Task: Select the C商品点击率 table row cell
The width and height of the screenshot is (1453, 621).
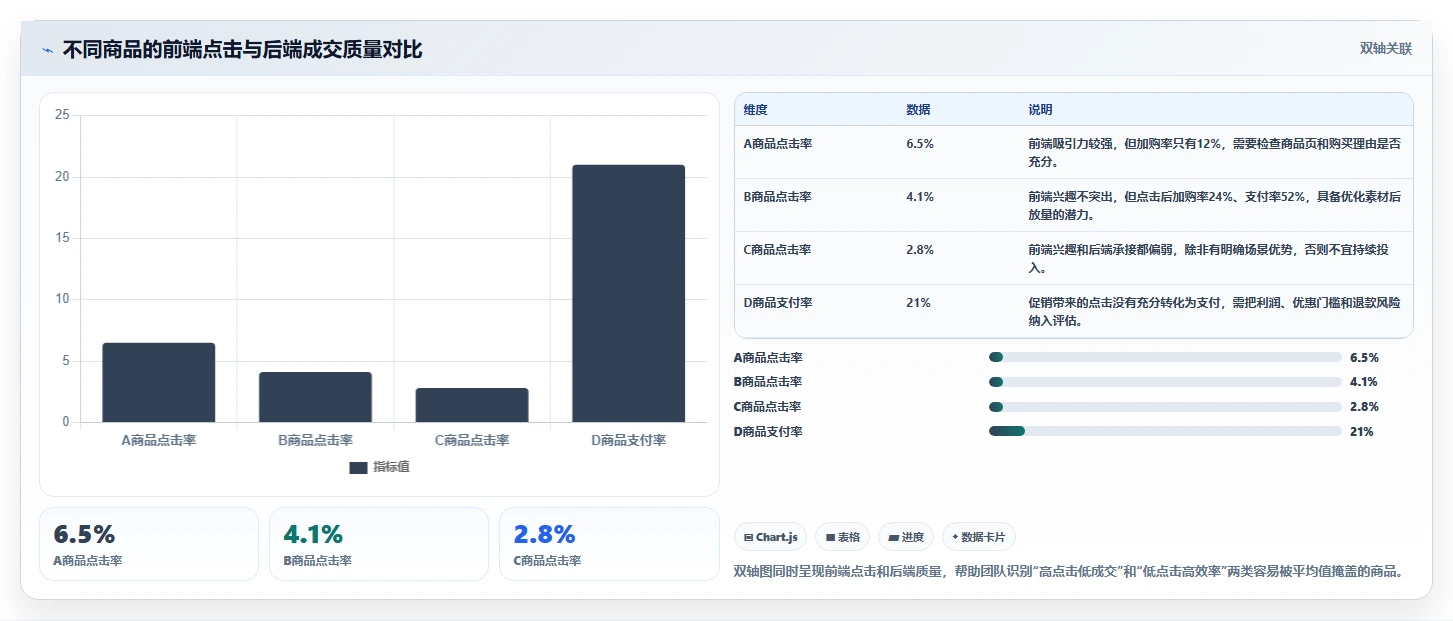Action: (778, 250)
